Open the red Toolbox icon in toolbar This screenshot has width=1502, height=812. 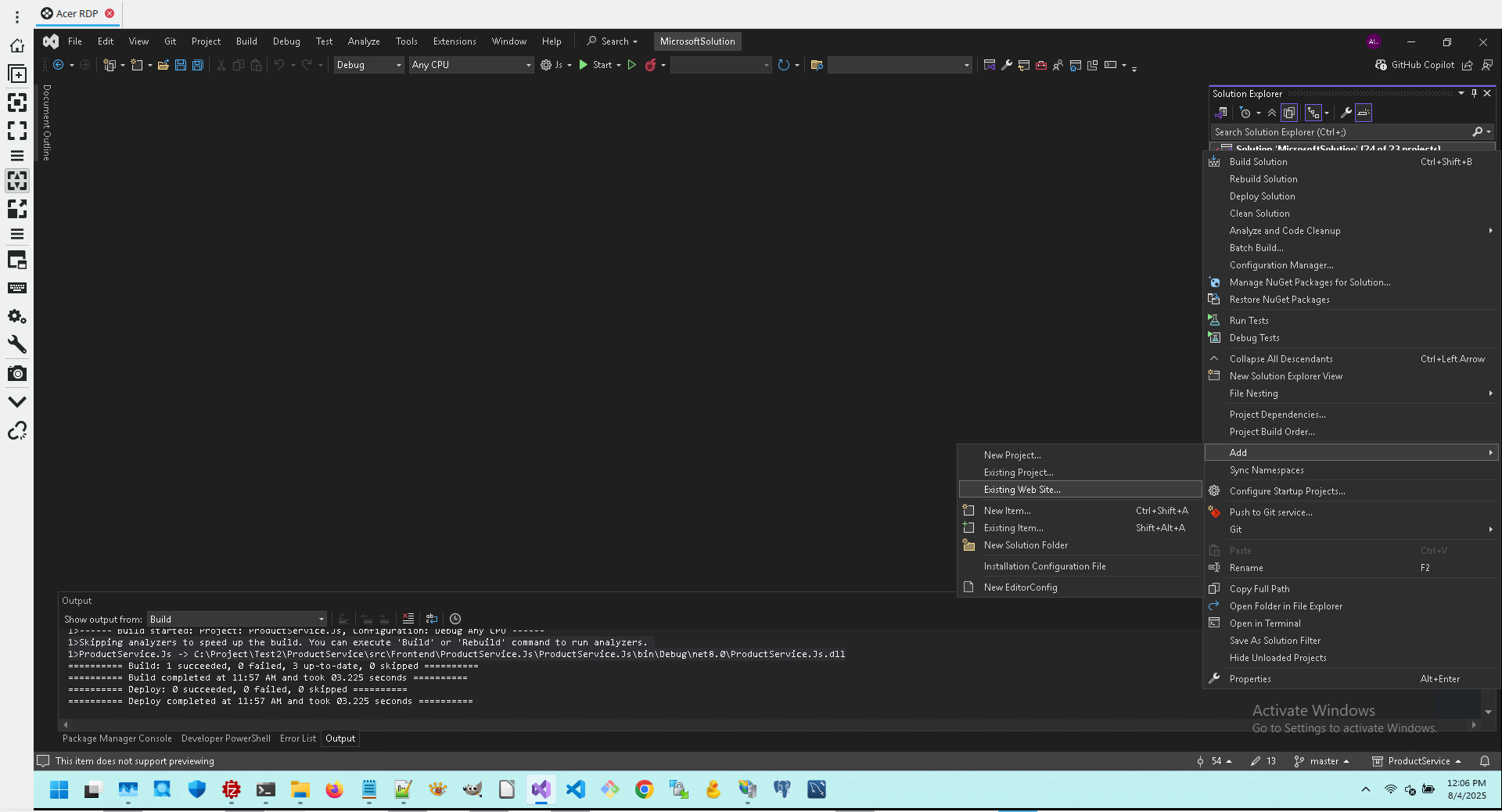(1041, 65)
